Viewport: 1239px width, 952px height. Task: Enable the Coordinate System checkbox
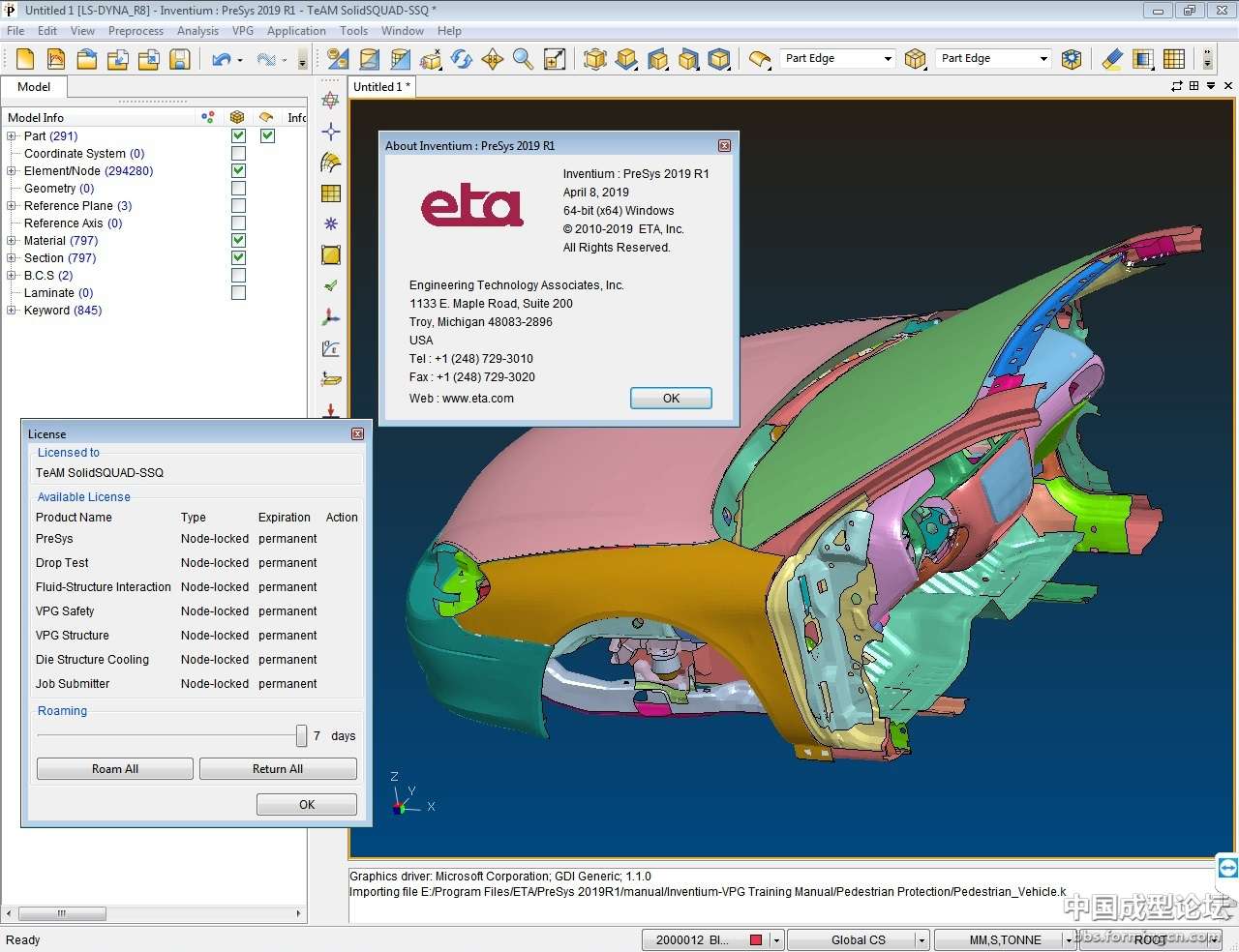[x=238, y=154]
